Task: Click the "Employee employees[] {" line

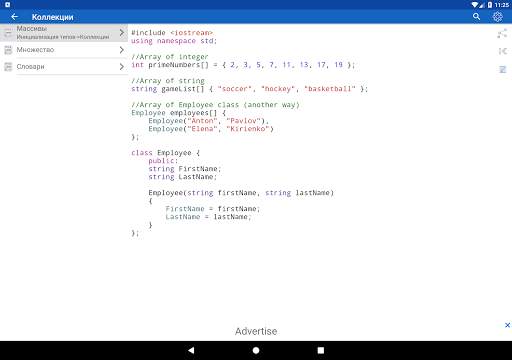Action: coord(178,113)
